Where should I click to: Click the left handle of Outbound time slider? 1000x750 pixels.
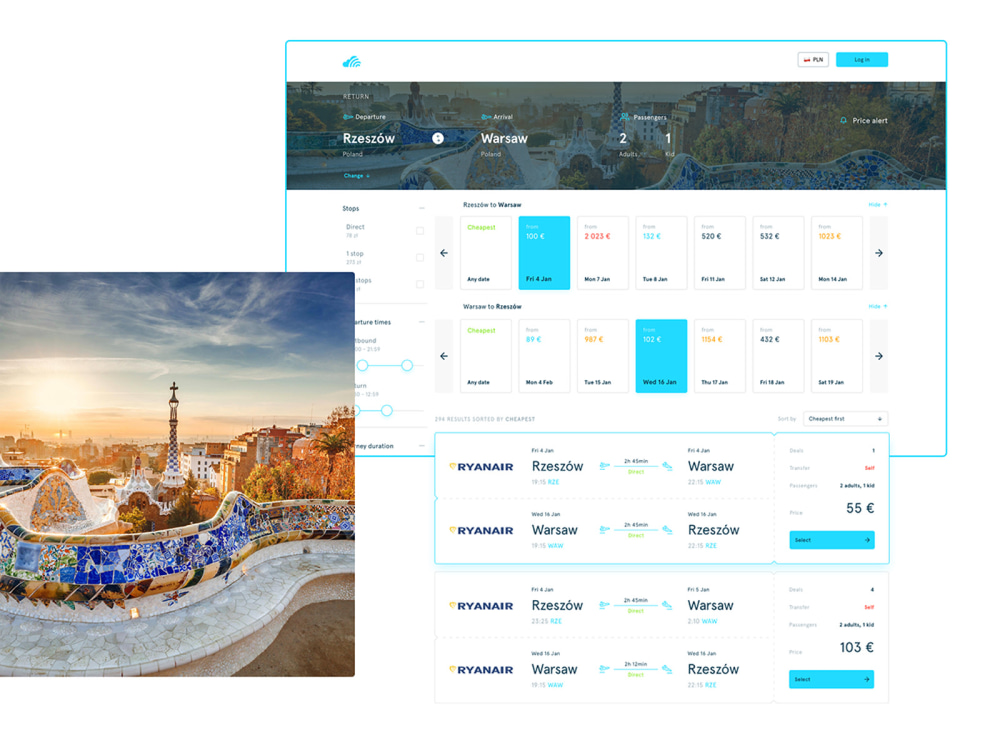point(362,365)
